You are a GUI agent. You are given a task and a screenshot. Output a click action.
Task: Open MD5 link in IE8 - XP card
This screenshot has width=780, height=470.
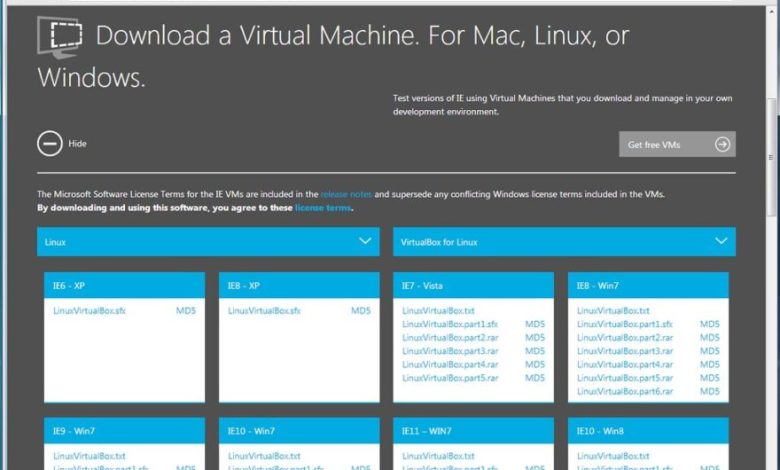click(361, 311)
